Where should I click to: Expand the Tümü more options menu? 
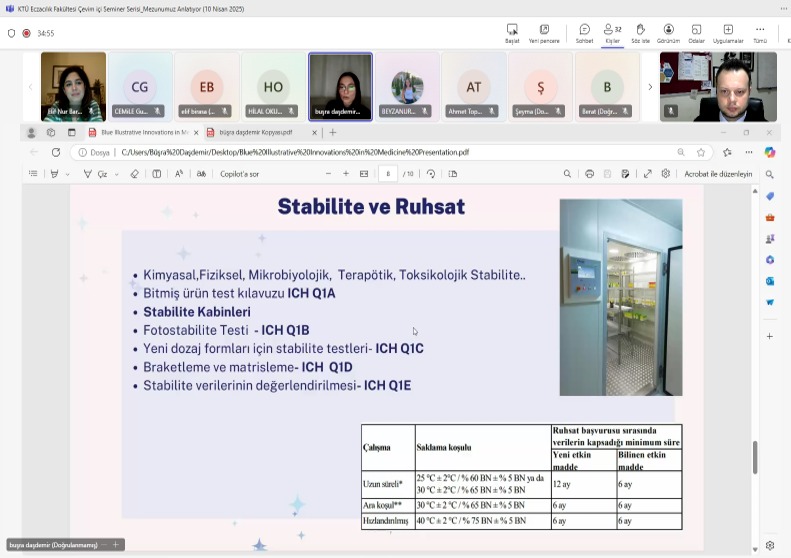click(760, 33)
